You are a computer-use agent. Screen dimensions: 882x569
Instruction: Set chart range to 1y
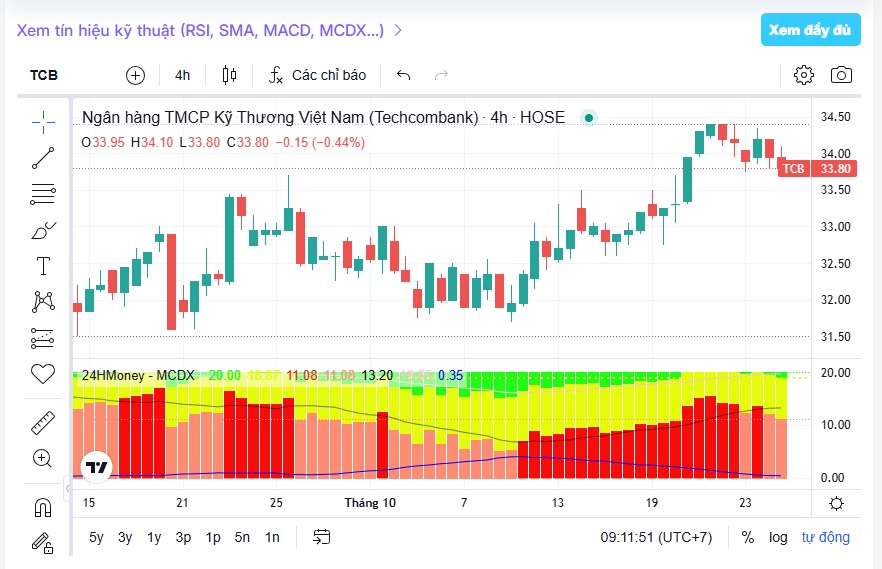coord(154,537)
